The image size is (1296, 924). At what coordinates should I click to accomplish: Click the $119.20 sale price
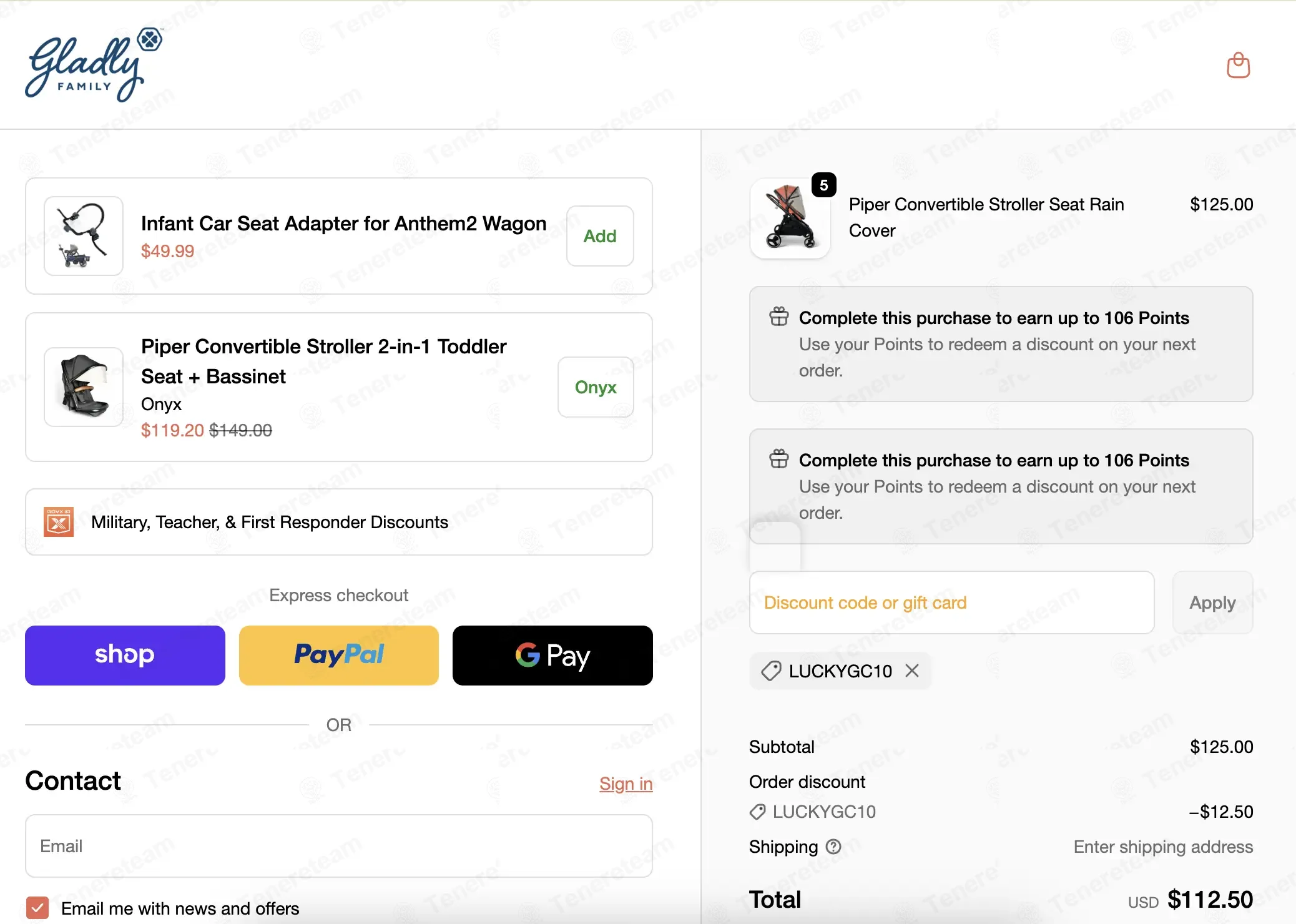click(x=172, y=430)
